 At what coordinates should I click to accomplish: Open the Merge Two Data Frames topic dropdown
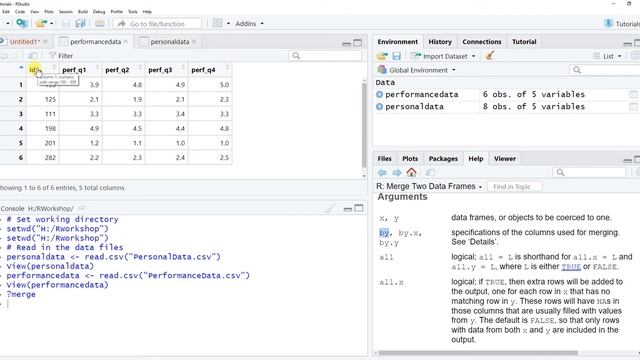(429, 186)
